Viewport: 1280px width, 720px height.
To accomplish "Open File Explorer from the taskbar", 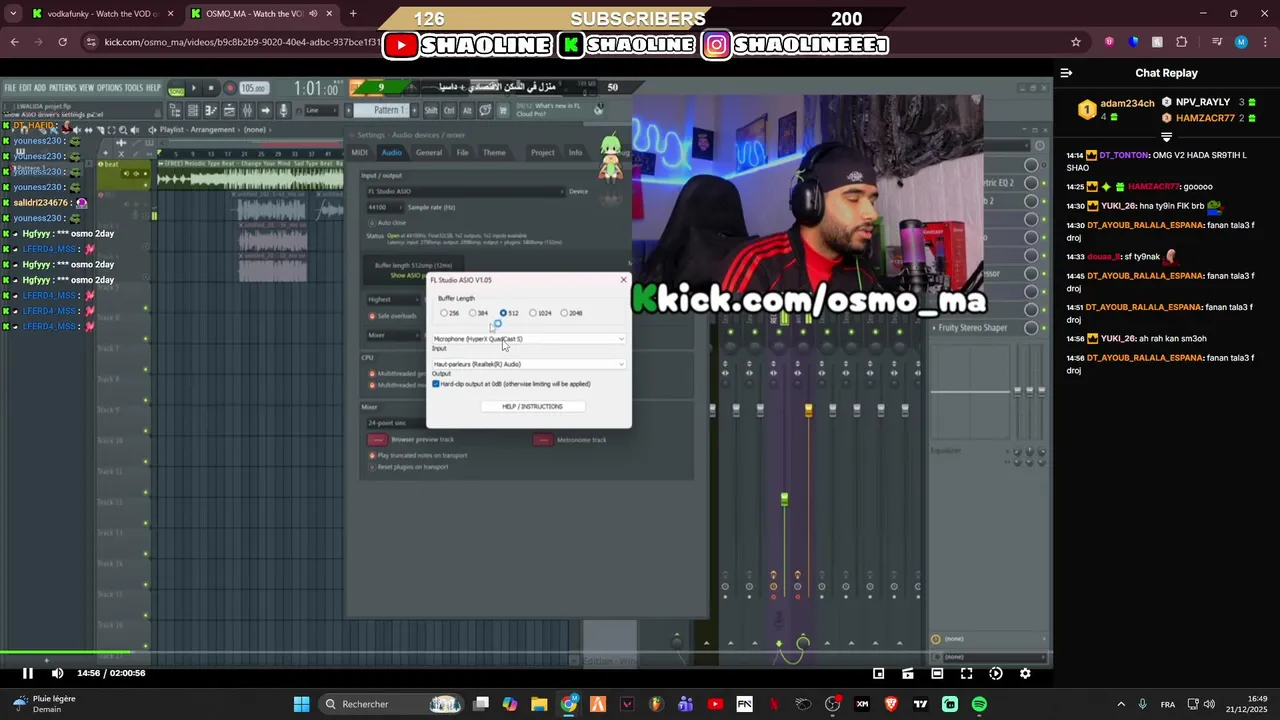I will tap(539, 704).
